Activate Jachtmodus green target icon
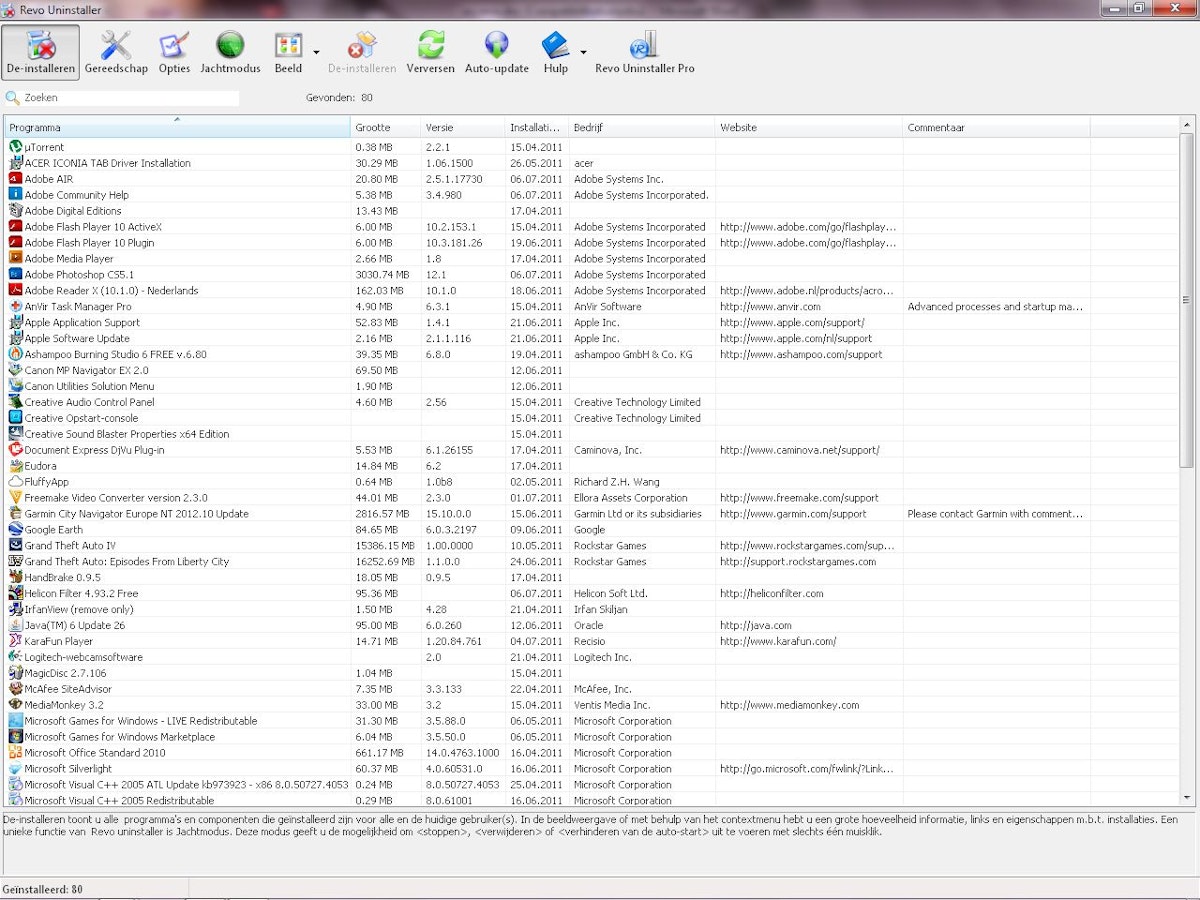The image size is (1200, 900). [230, 44]
